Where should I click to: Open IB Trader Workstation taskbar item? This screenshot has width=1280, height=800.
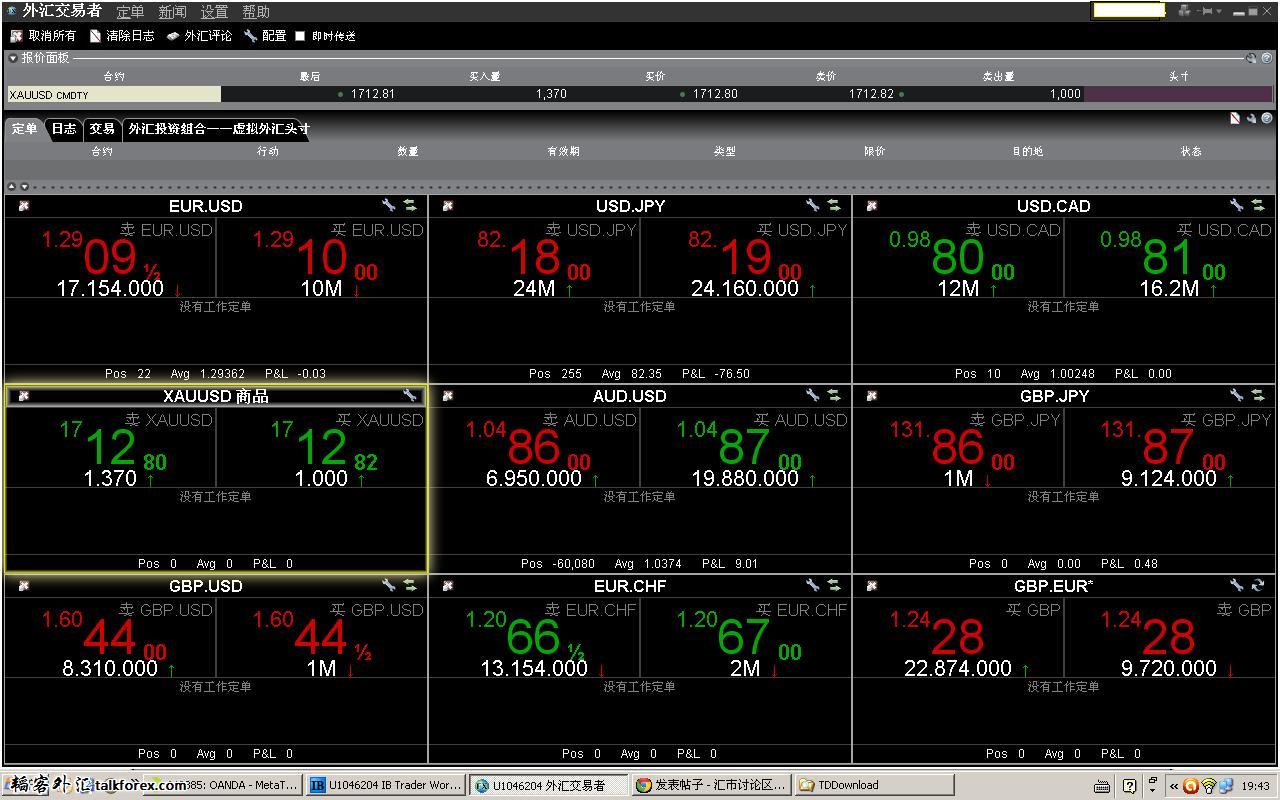point(386,785)
